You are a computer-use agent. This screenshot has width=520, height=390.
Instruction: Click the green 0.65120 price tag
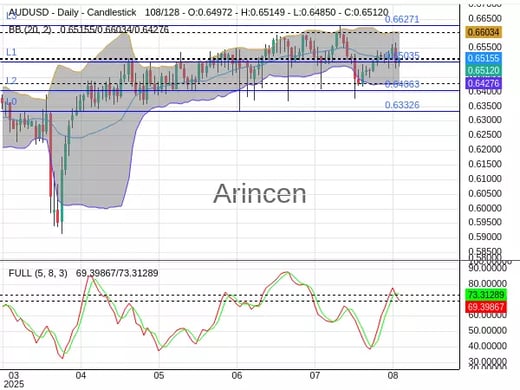coord(483,70)
